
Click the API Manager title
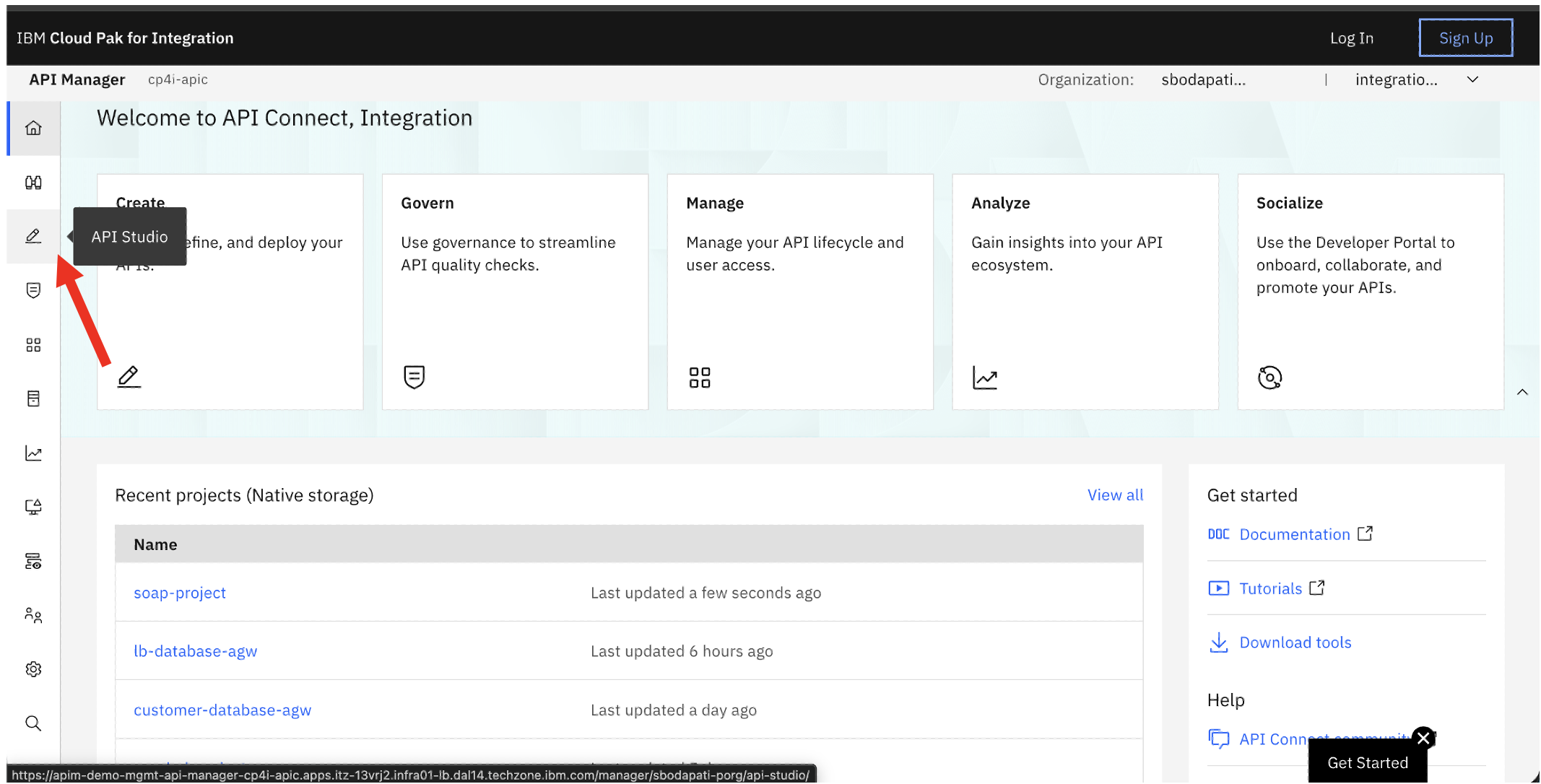(77, 79)
